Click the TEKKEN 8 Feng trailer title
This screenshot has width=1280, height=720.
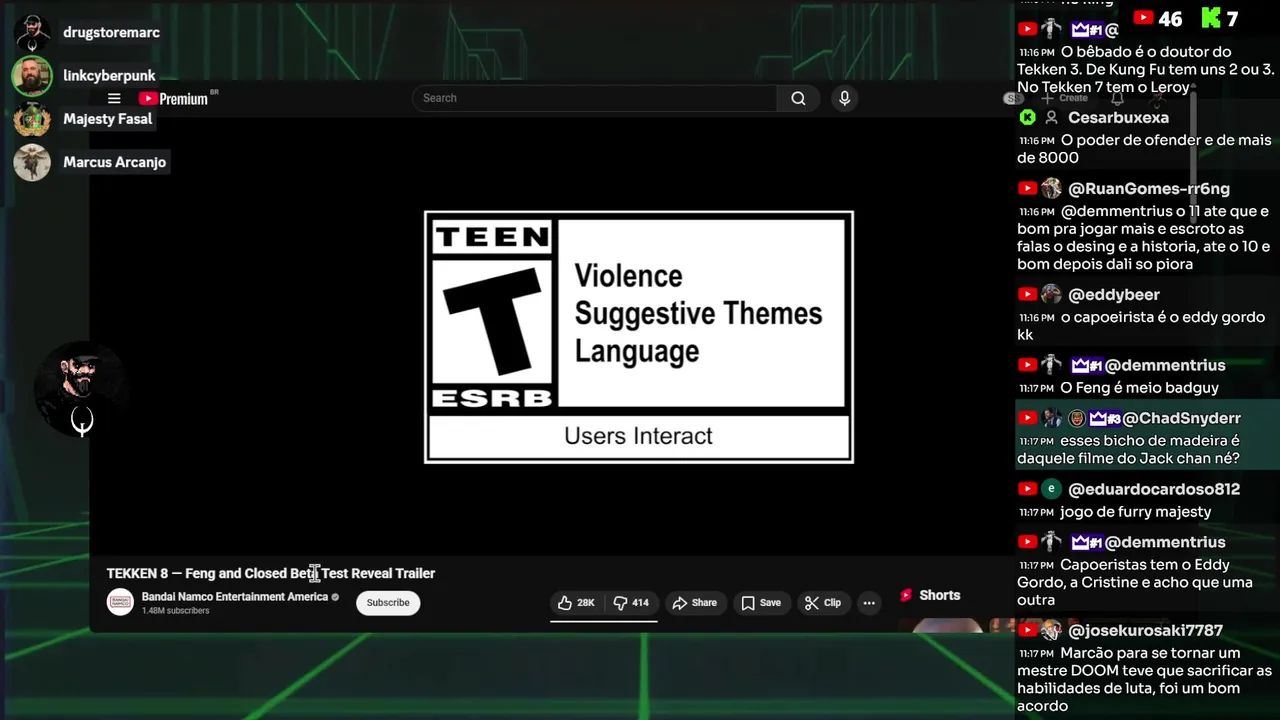(x=271, y=573)
